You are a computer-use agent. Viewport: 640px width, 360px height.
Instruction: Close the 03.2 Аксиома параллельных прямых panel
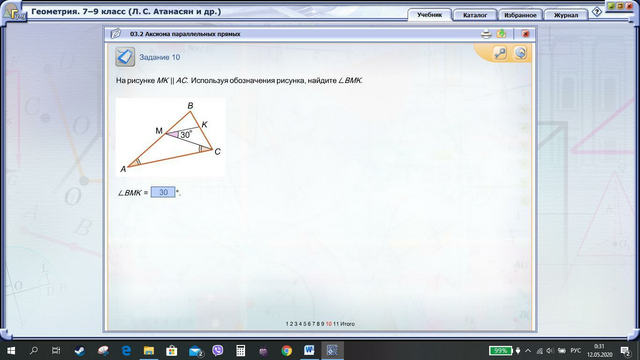point(526,34)
